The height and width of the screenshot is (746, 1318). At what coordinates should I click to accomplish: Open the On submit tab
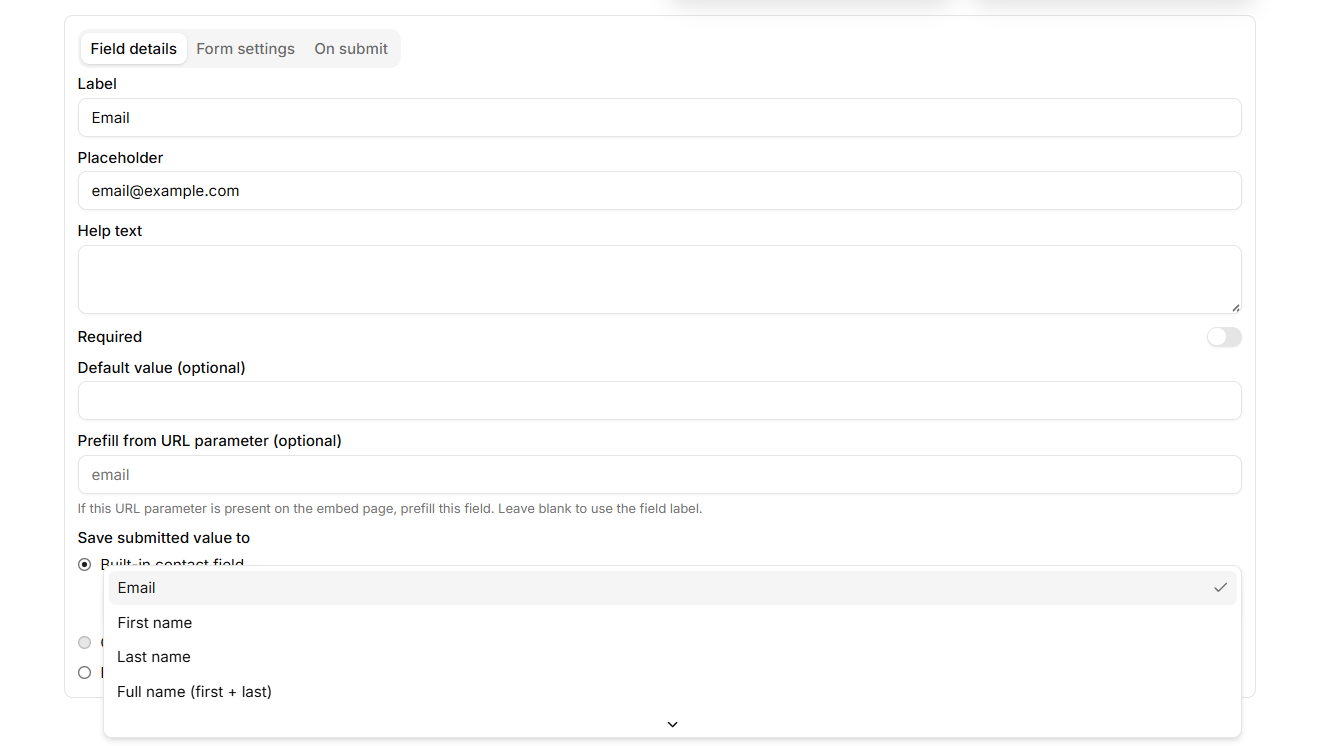point(351,49)
